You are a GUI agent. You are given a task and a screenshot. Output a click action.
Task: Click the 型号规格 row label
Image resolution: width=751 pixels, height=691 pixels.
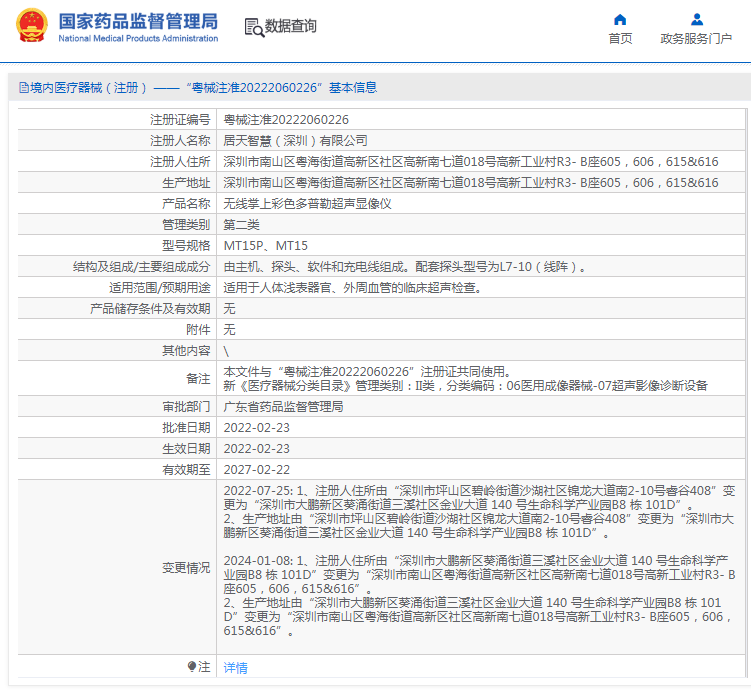[x=186, y=246]
